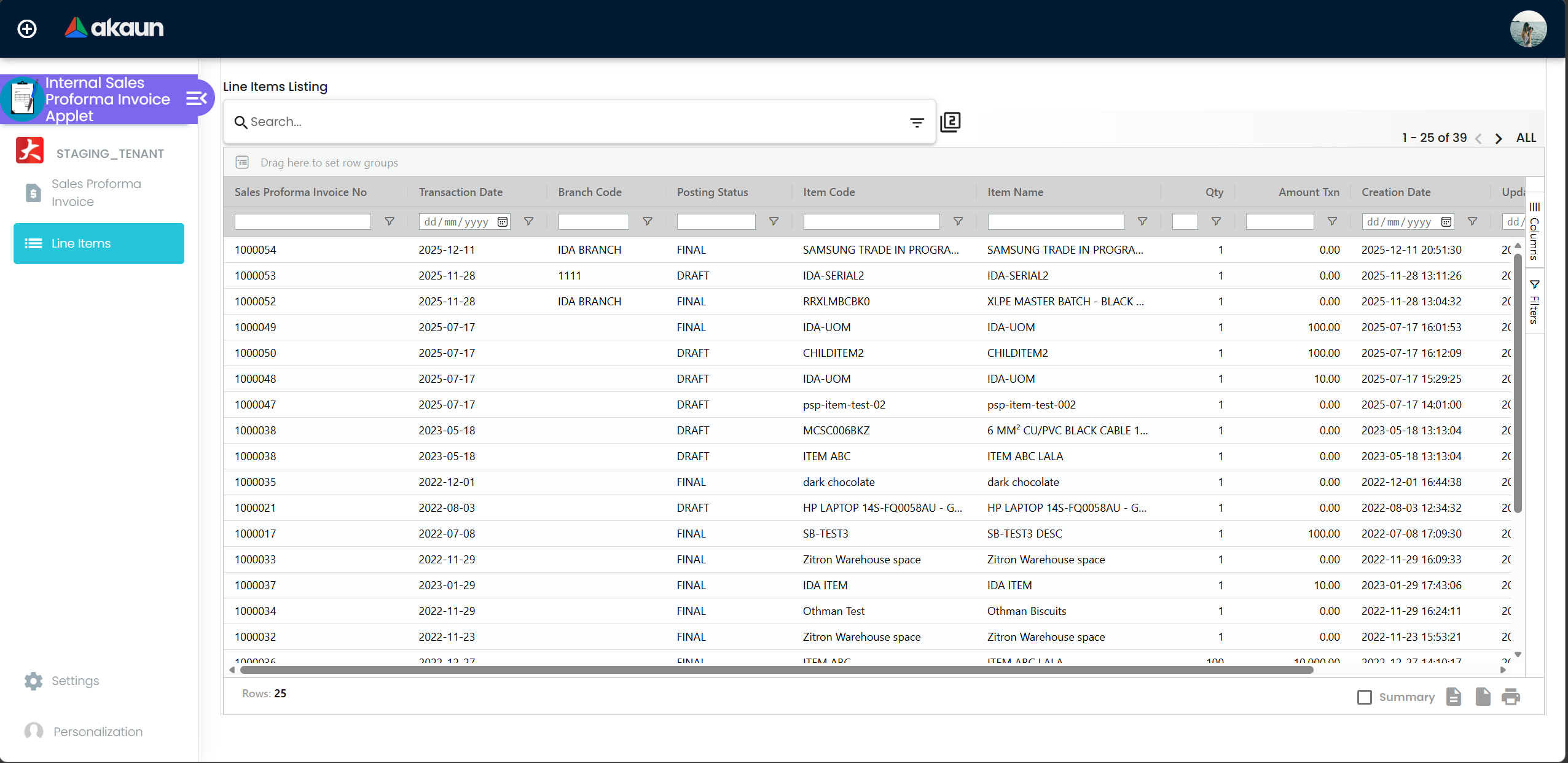Open the Posting Status column filter menu

pos(774,221)
